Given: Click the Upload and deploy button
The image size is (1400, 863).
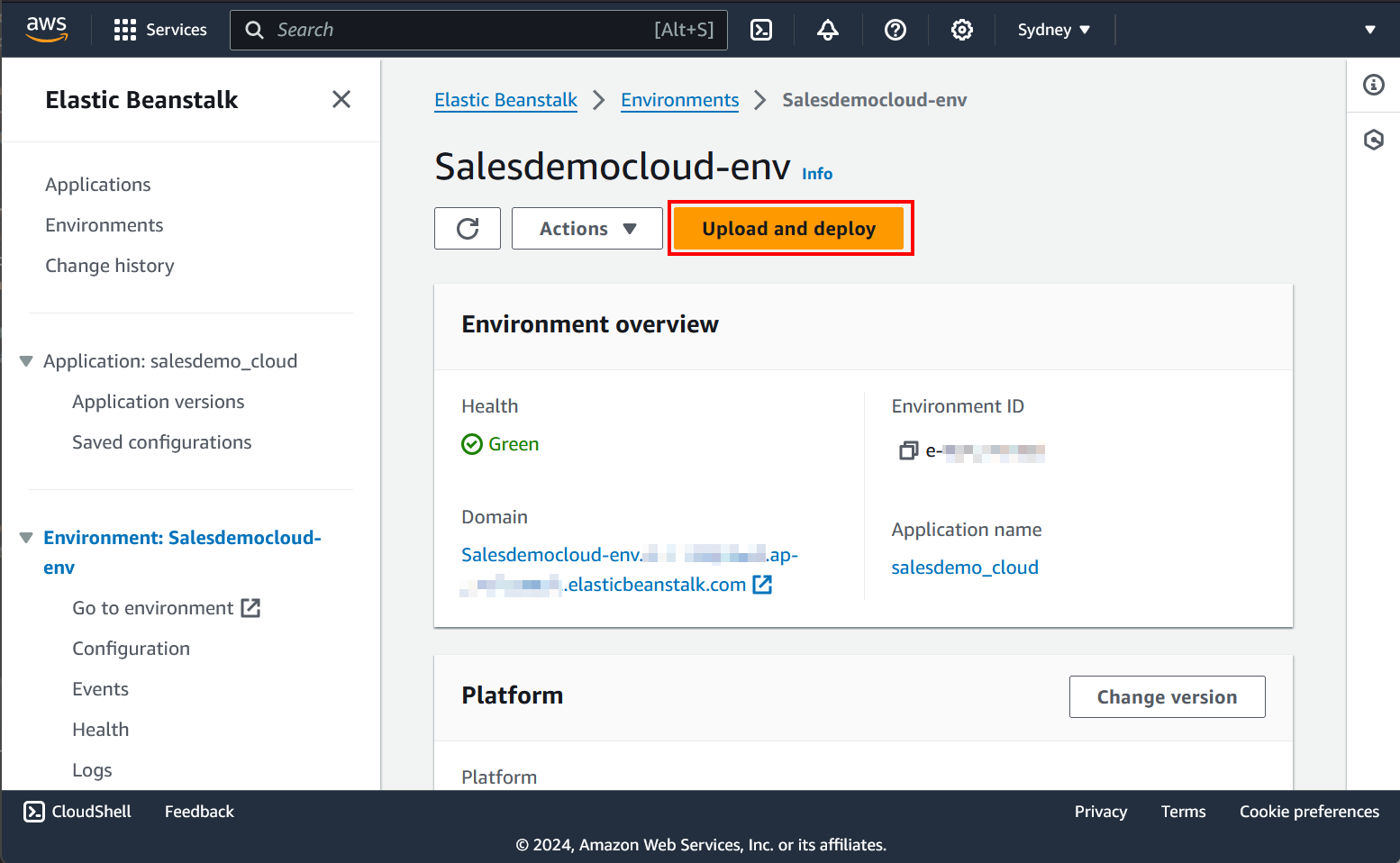Looking at the screenshot, I should [x=788, y=229].
